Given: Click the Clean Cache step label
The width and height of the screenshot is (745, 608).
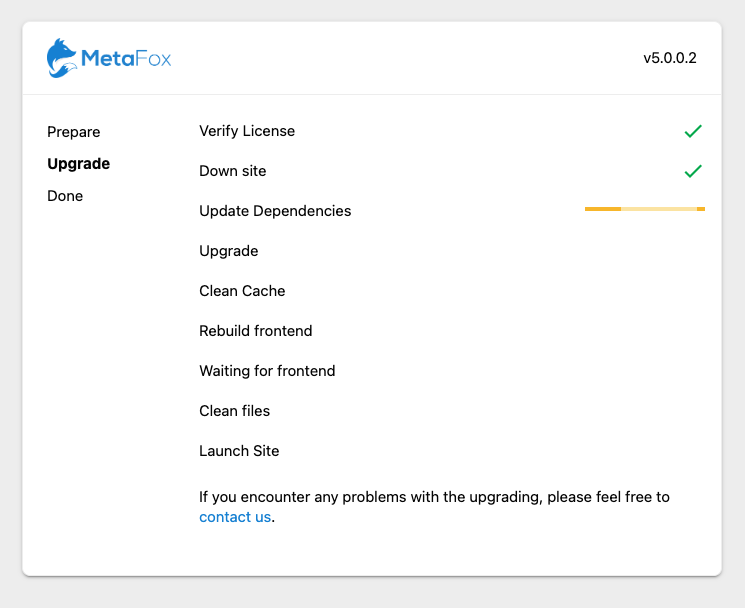Looking at the screenshot, I should (x=242, y=291).
